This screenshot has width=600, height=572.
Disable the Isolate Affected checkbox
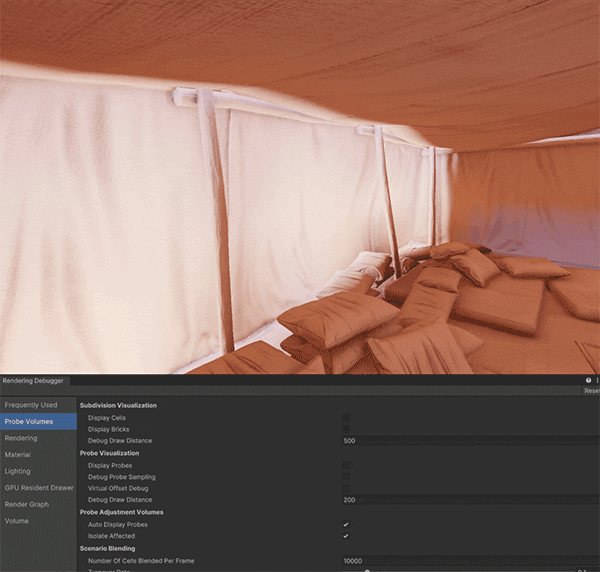(x=346, y=536)
